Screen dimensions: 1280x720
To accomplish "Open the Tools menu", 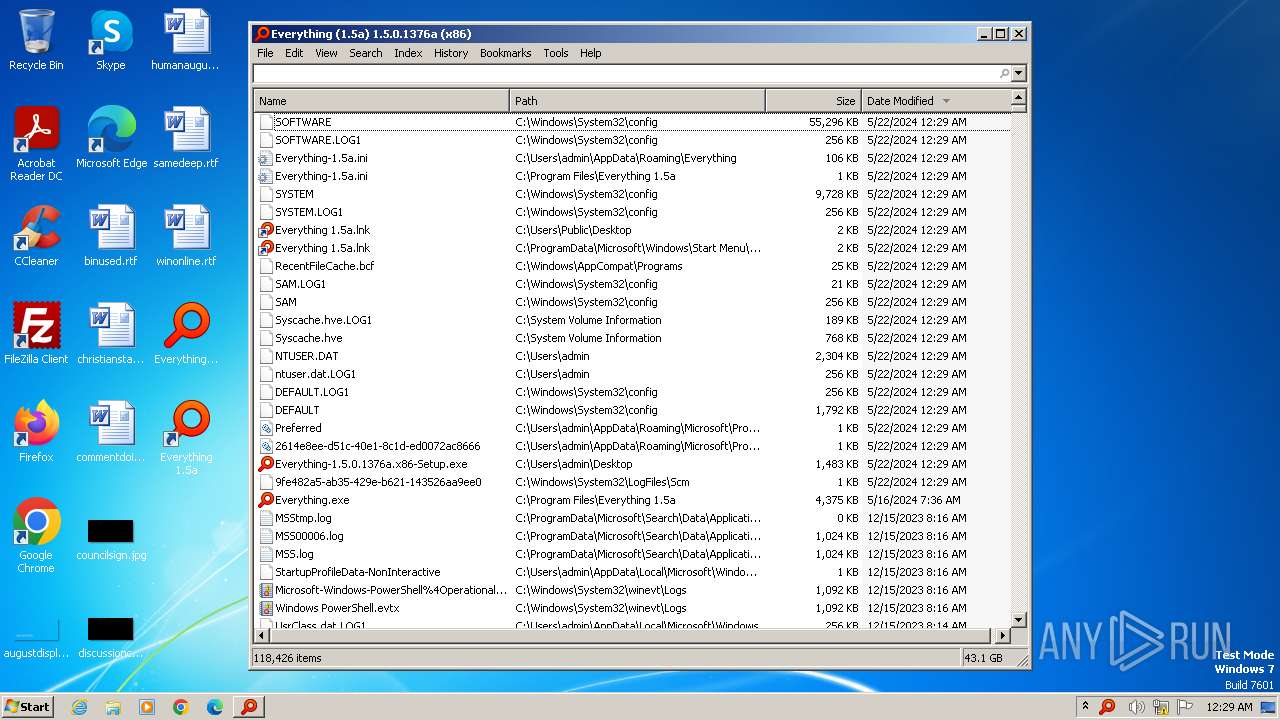I will [556, 53].
